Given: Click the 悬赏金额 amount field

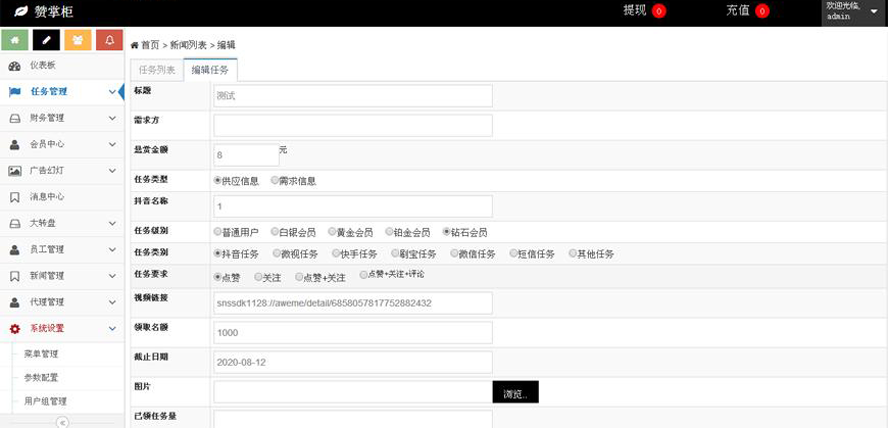Looking at the screenshot, I should (x=246, y=155).
